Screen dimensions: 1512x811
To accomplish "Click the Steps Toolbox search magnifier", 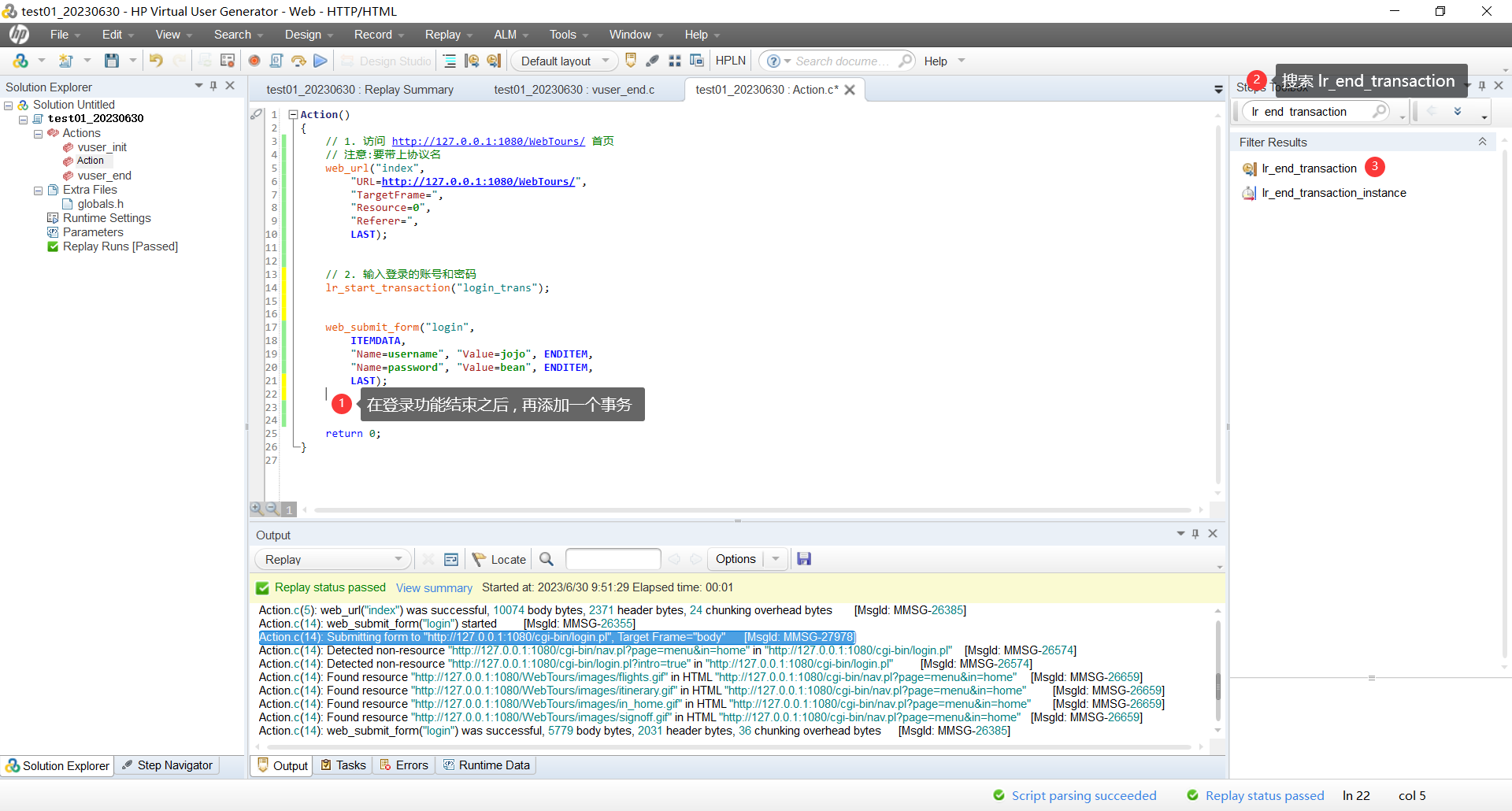I will pos(1380,112).
